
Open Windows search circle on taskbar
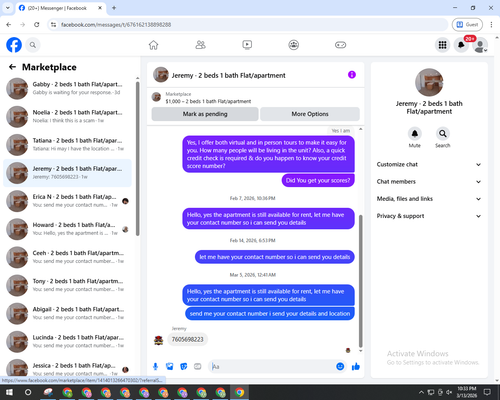(x=28, y=392)
